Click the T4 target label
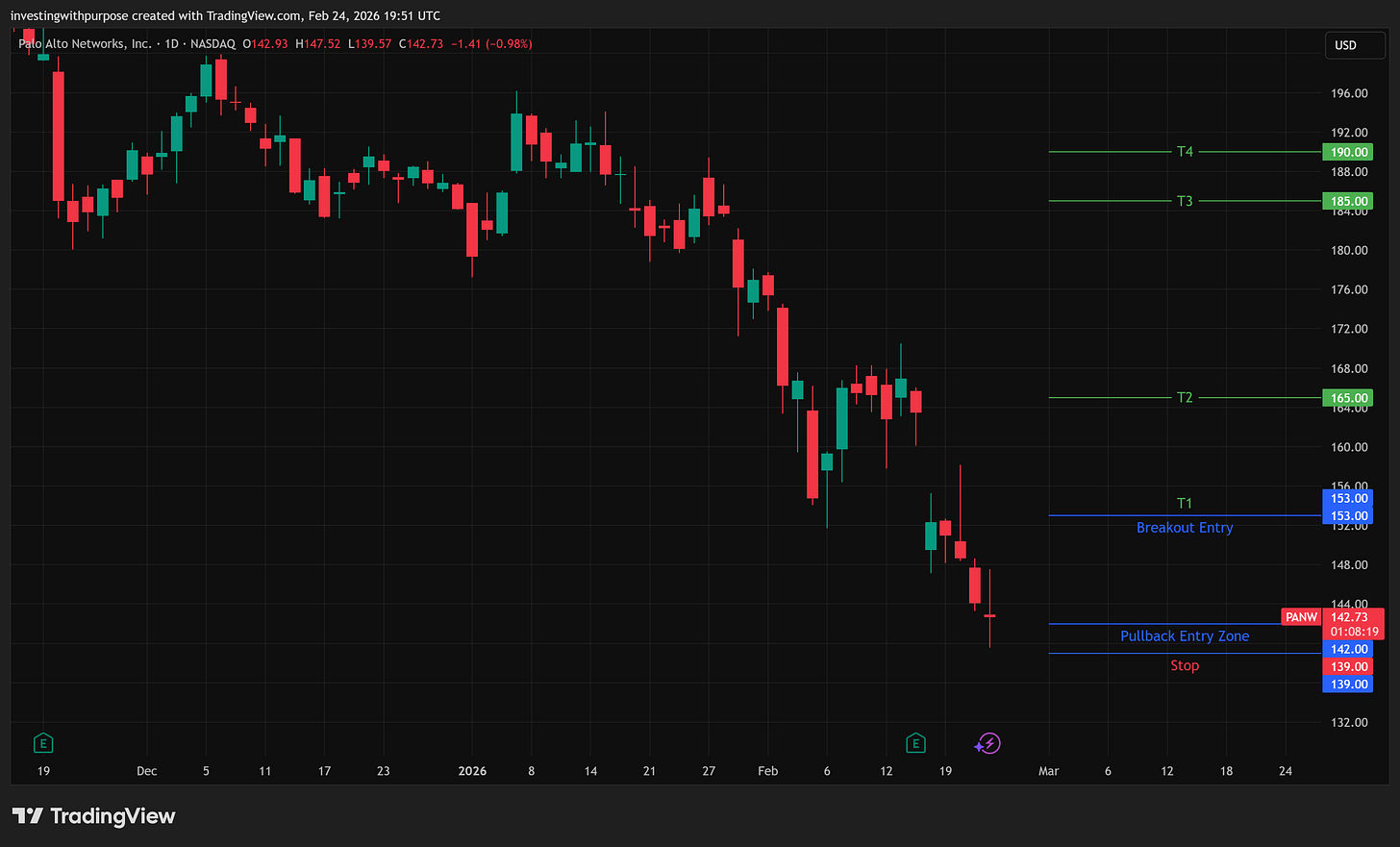 point(1185,152)
